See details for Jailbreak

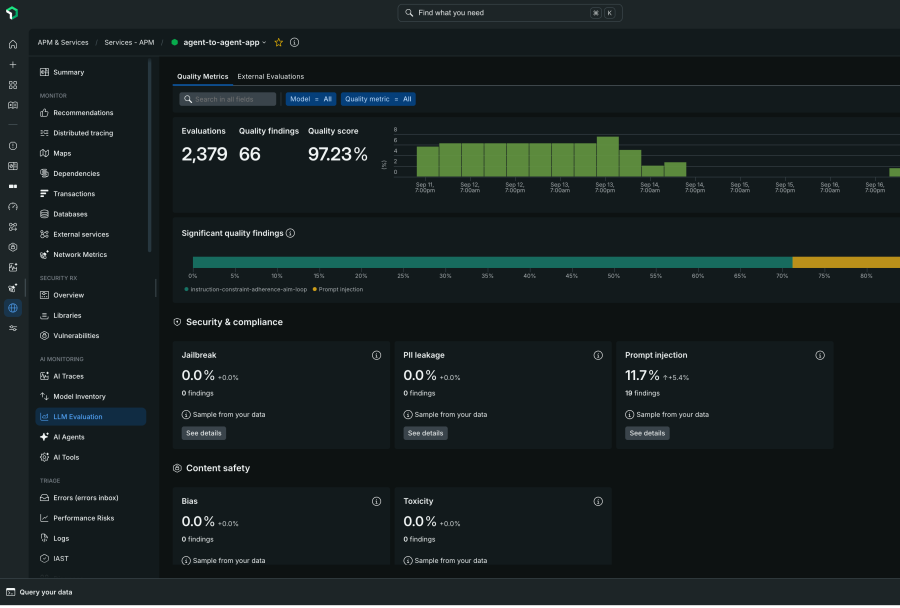pyautogui.click(x=204, y=433)
